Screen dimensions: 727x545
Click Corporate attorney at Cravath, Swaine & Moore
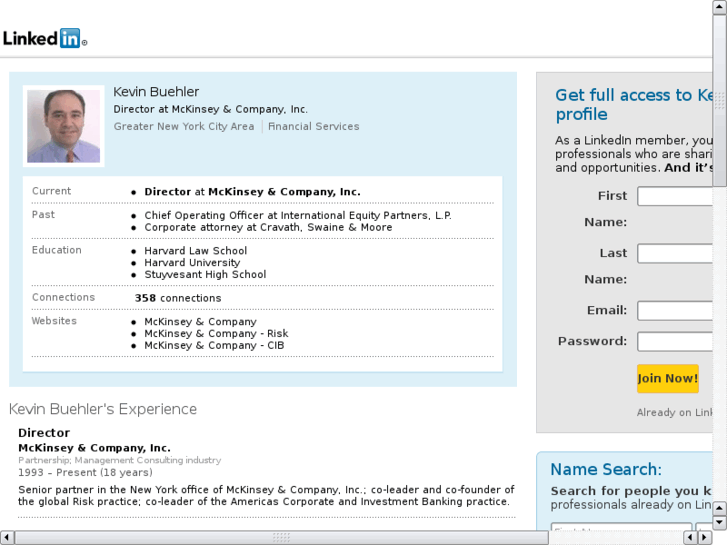(x=268, y=227)
